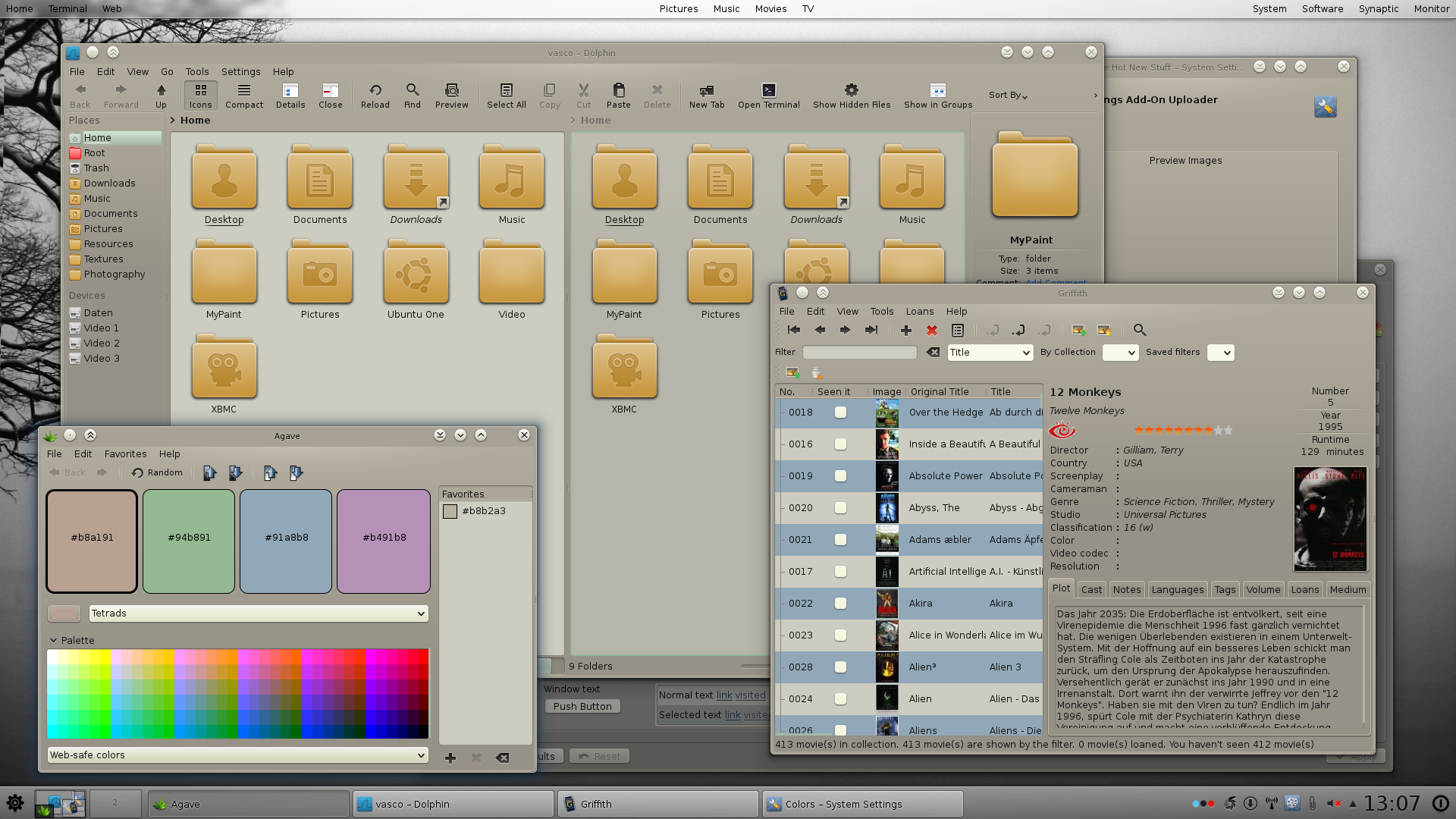Open the Saved filters dropdown in Griffith
Viewport: 1456px width, 819px height.
[x=1220, y=353]
